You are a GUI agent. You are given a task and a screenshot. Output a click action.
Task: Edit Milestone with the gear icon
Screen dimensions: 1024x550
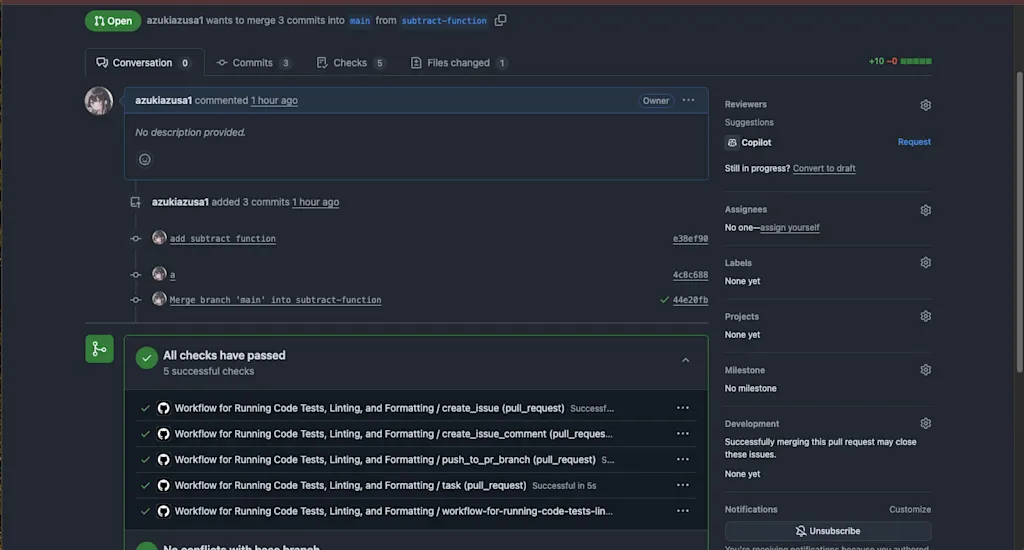click(x=925, y=370)
